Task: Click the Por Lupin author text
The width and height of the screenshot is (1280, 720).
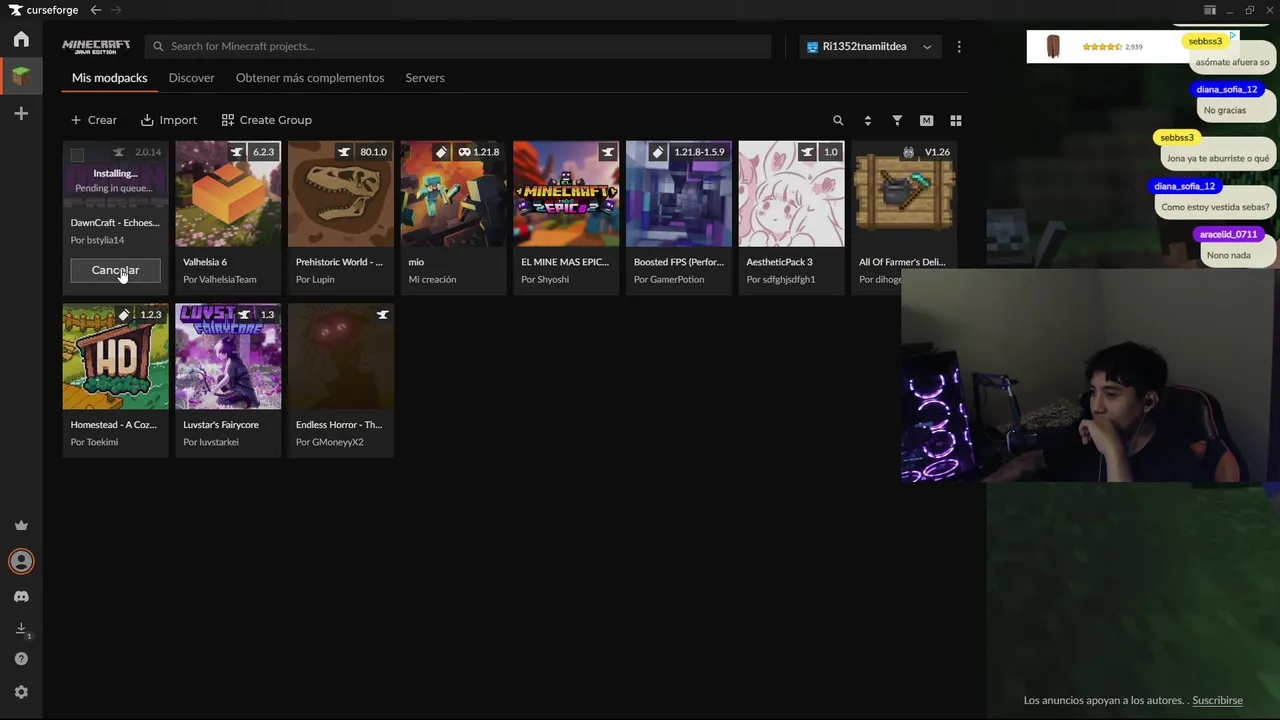Action: (x=315, y=280)
